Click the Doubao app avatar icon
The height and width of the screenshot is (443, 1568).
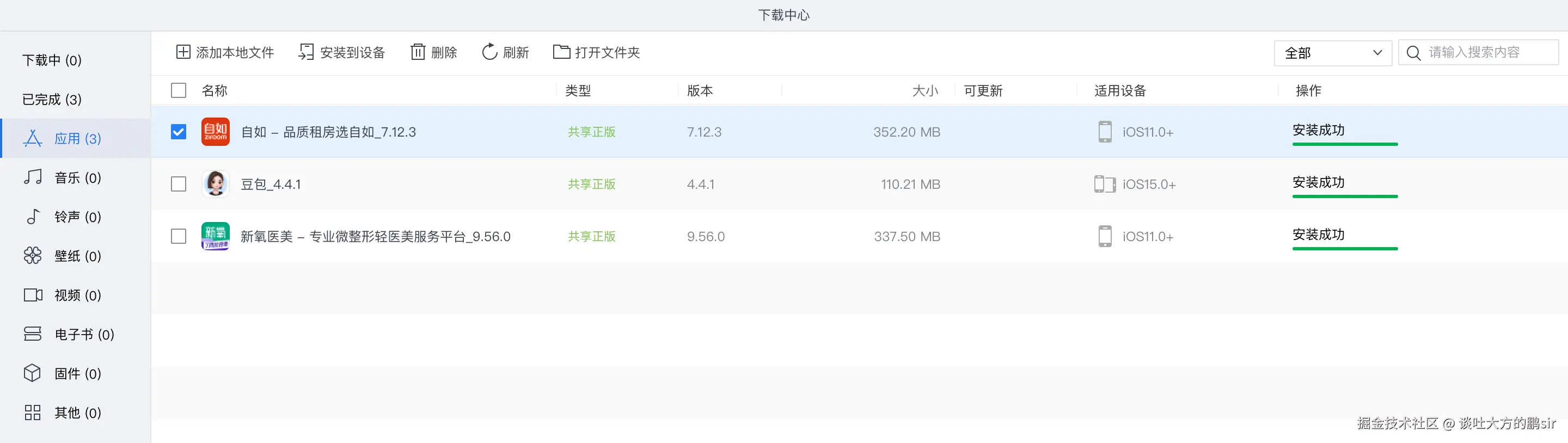[216, 184]
